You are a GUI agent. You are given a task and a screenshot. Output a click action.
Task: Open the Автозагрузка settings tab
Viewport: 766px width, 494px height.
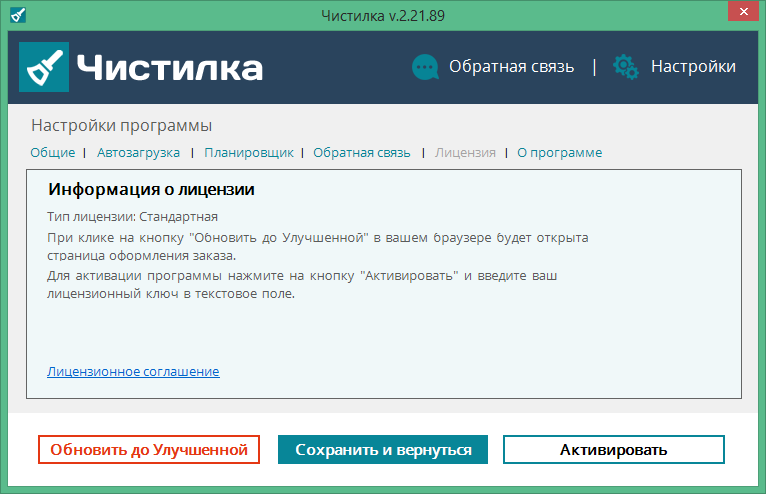click(x=138, y=153)
